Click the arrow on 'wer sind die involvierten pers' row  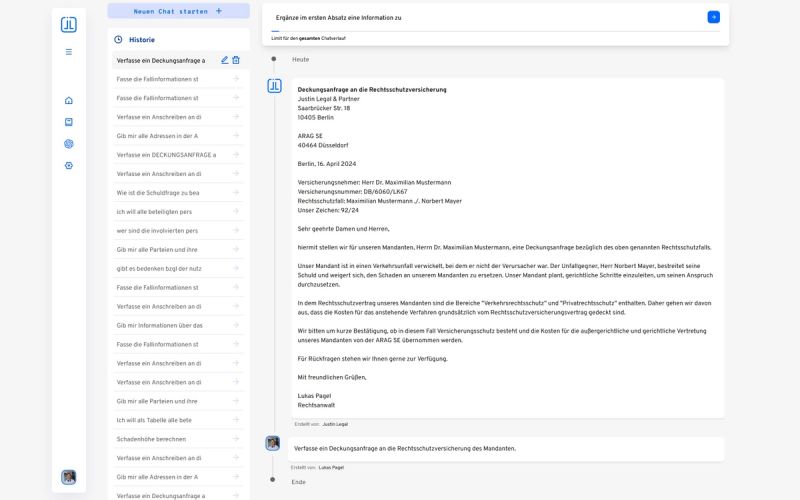(x=236, y=230)
